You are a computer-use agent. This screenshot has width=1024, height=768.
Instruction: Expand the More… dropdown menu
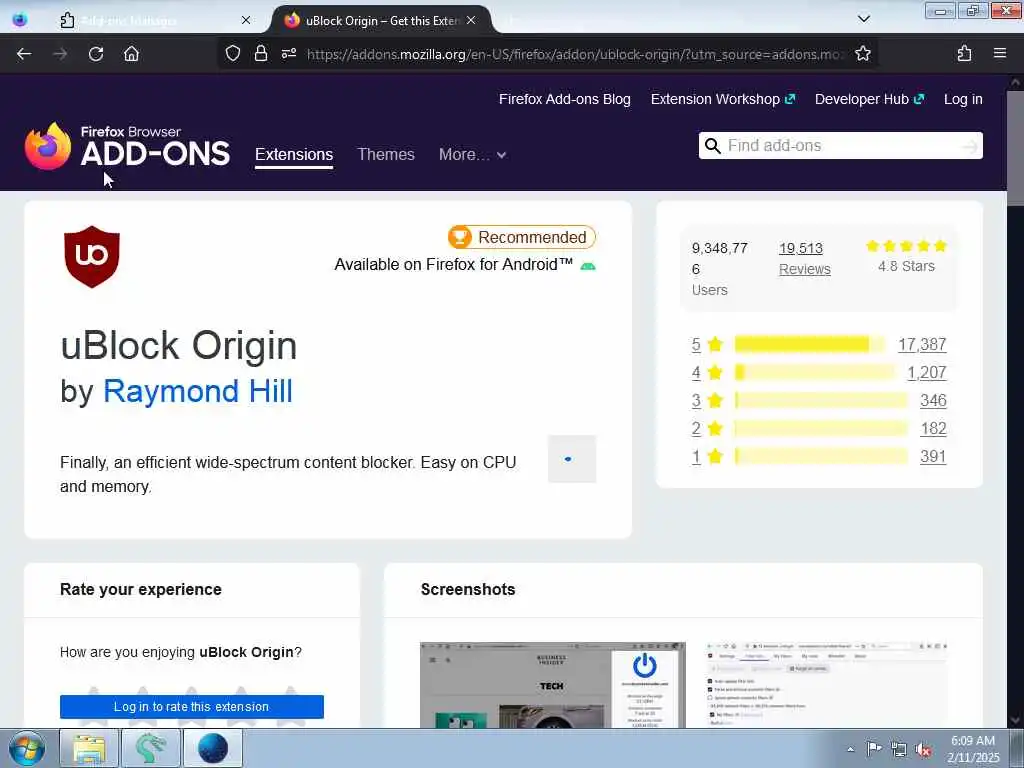472,155
